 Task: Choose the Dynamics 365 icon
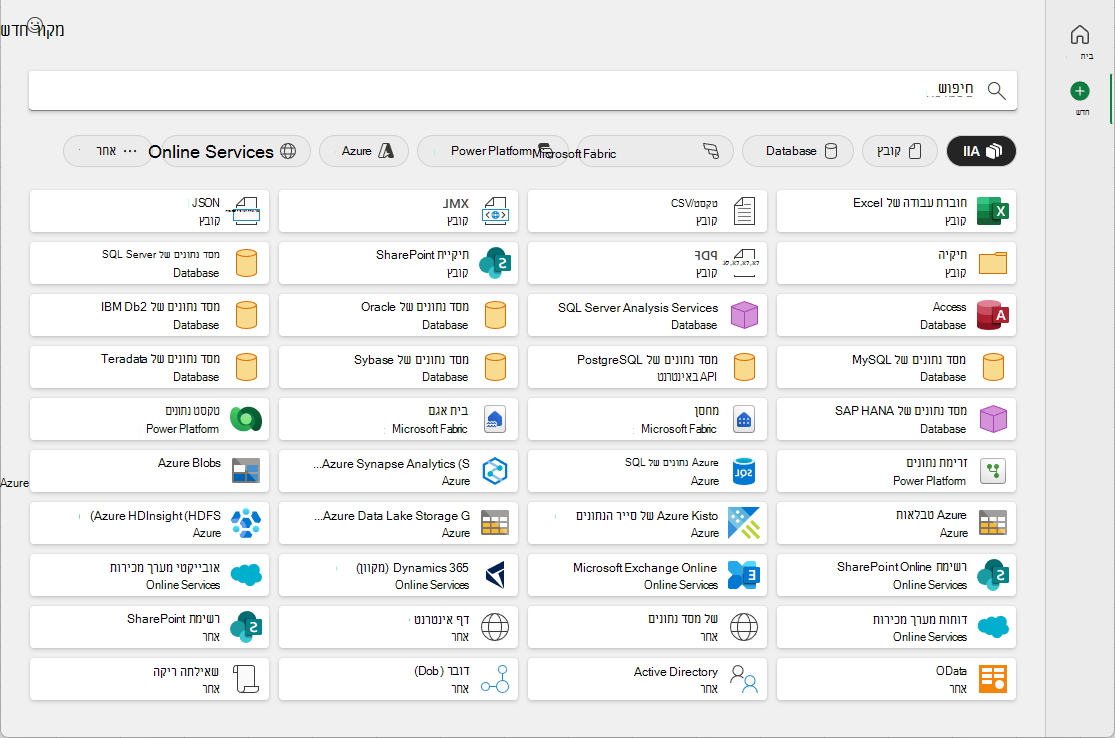point(495,574)
